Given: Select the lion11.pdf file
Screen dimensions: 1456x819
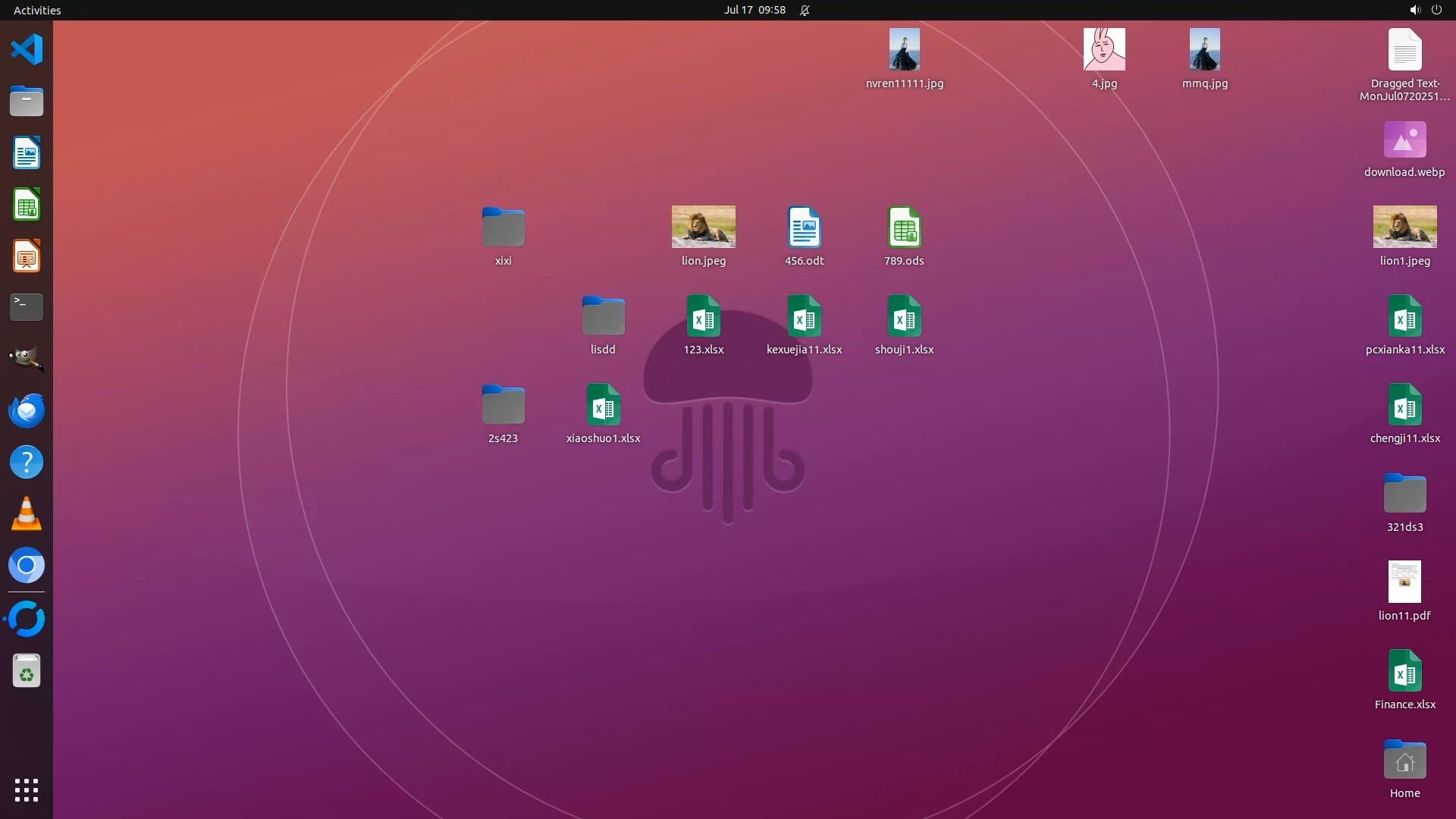Looking at the screenshot, I should click(1404, 582).
